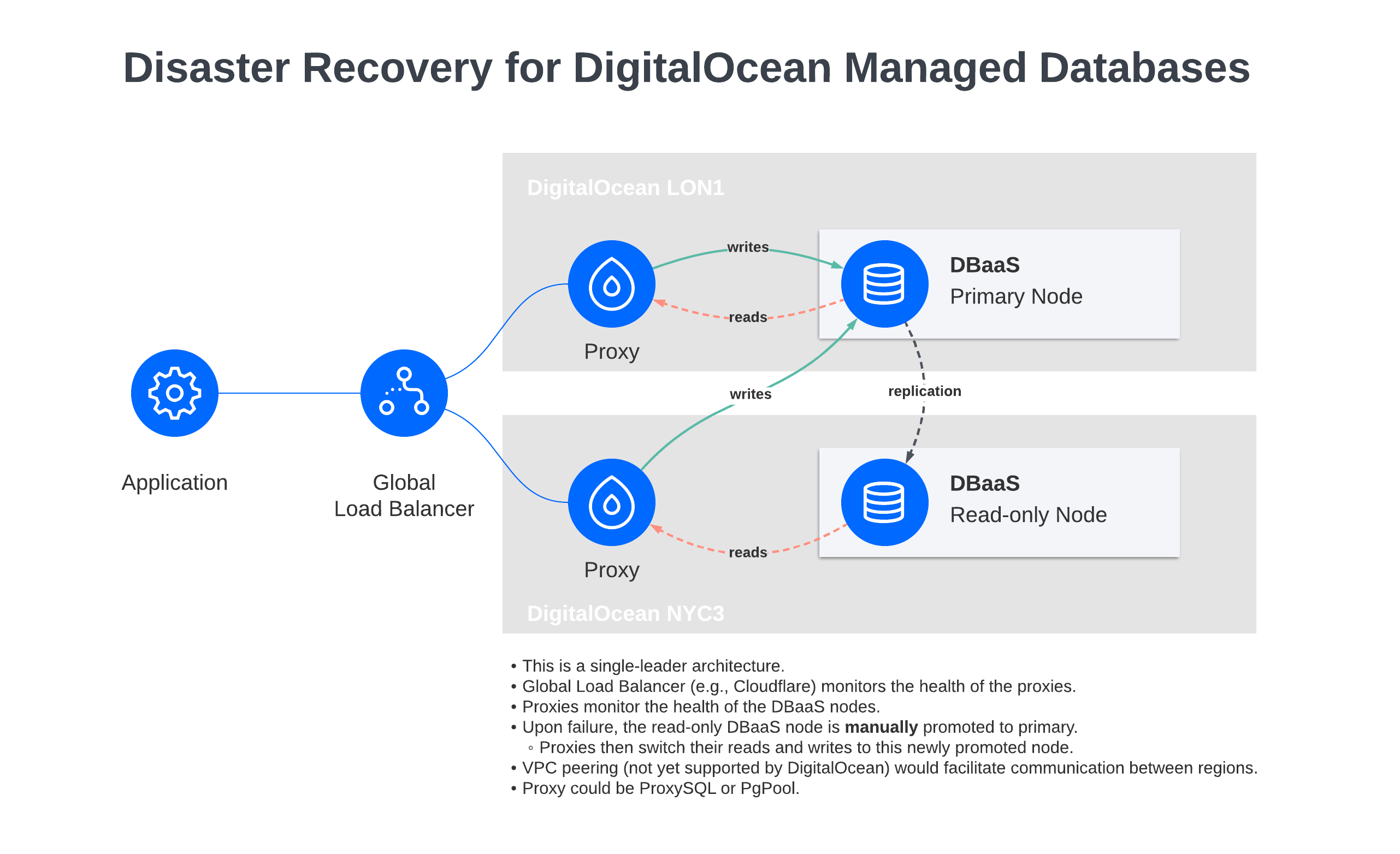This screenshot has height=854, width=1400.
Task: Click the 'DigitalOcean LON1' region label
Action: point(625,187)
